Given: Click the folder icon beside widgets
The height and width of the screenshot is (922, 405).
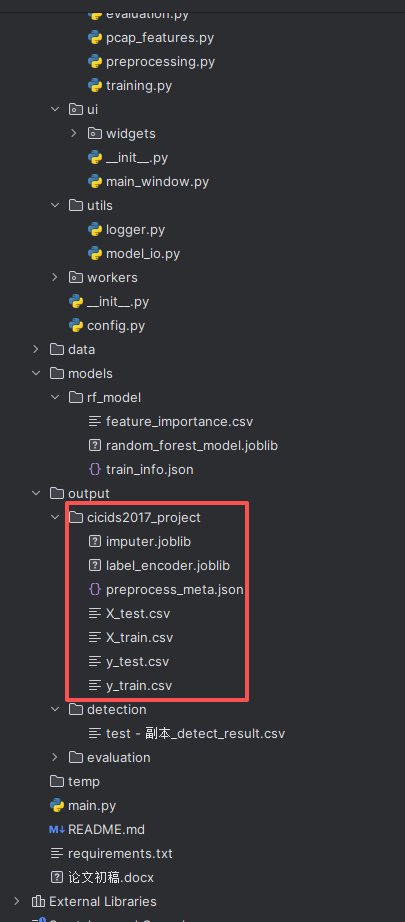Looking at the screenshot, I should tap(94, 133).
